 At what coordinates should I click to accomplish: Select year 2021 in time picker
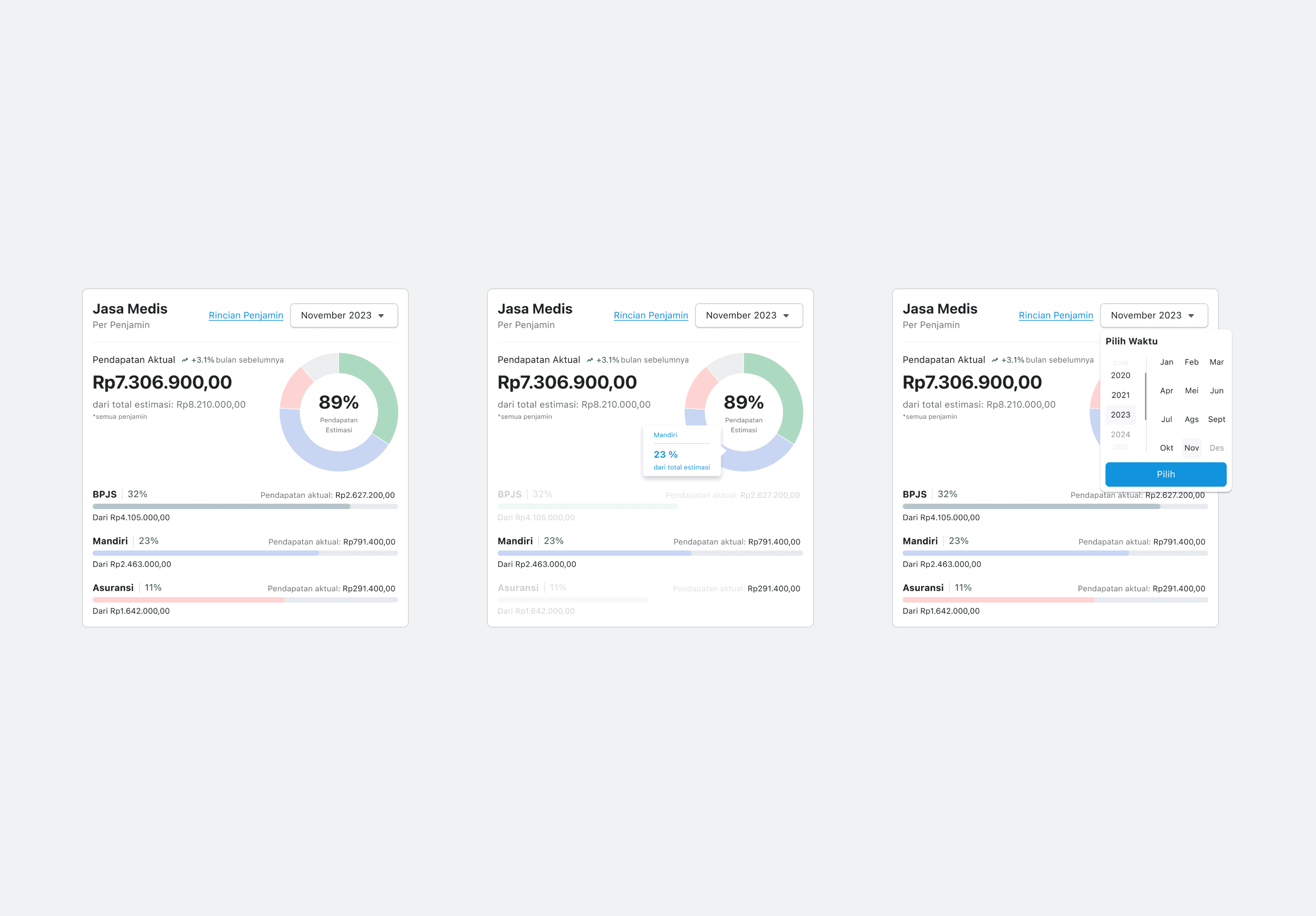(1120, 395)
